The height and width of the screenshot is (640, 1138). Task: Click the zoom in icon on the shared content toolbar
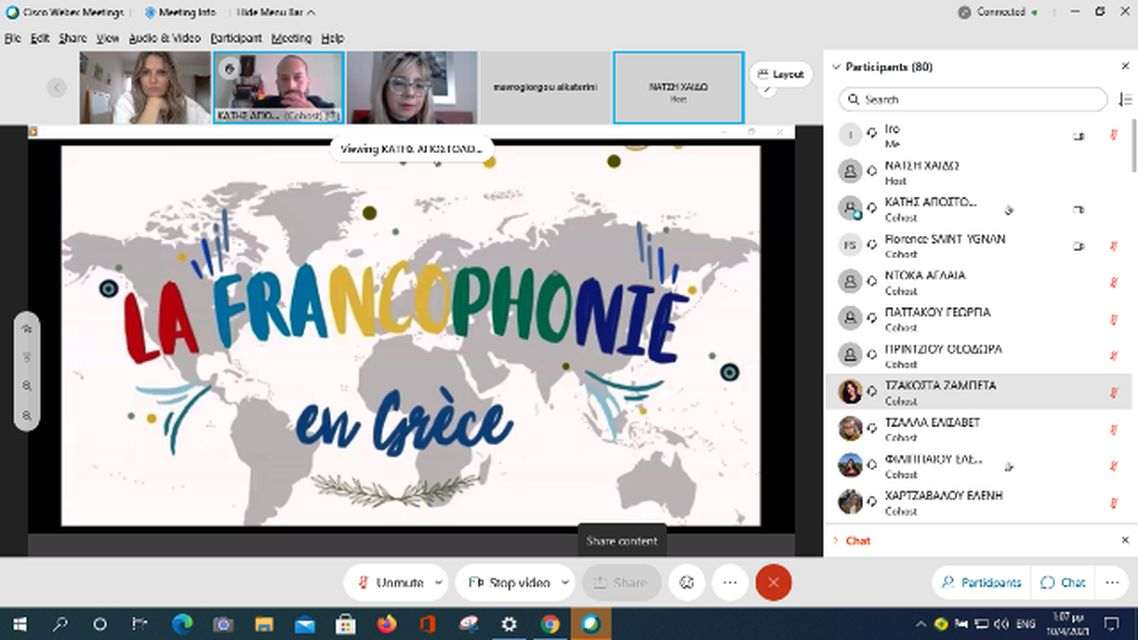tap(27, 386)
